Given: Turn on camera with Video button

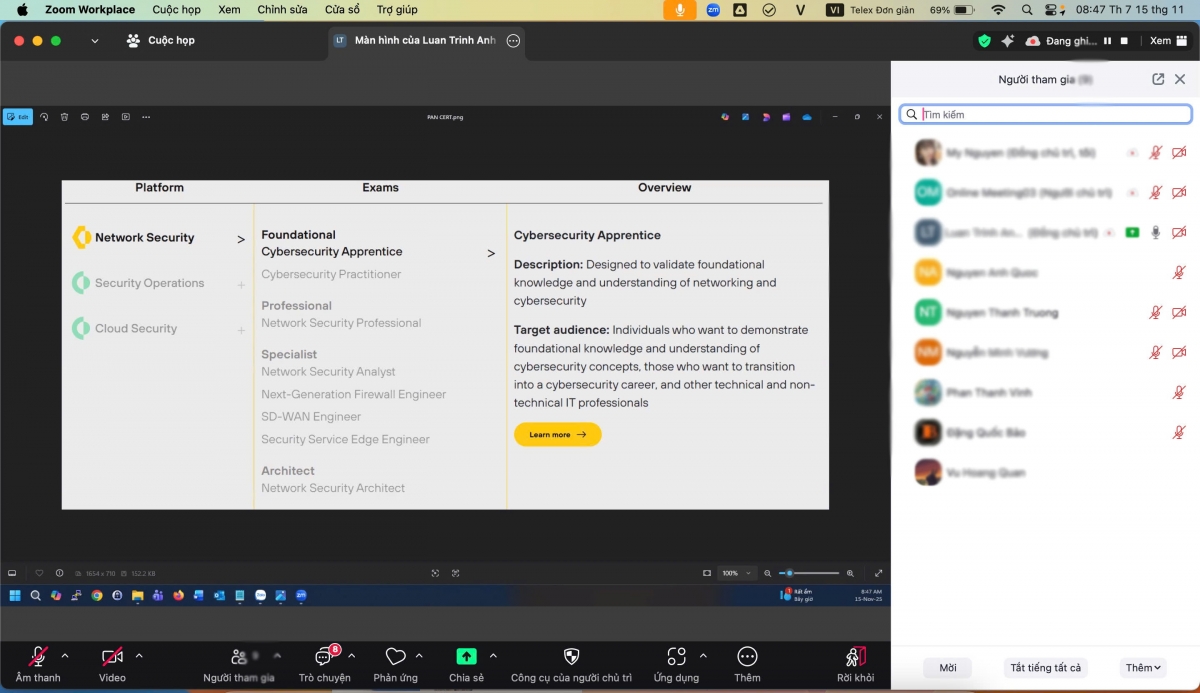Looking at the screenshot, I should (112, 656).
